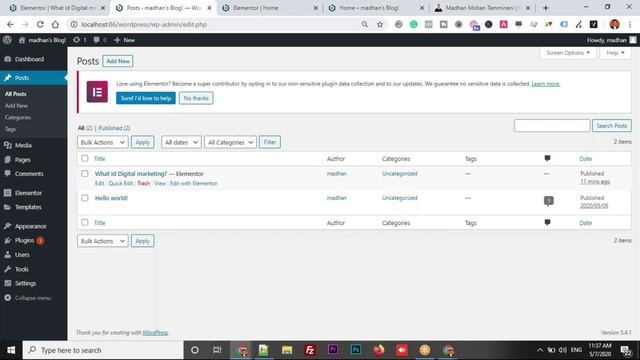This screenshot has width=640, height=360.
Task: Click the WordPress logo in admin bar
Action: (7, 40)
